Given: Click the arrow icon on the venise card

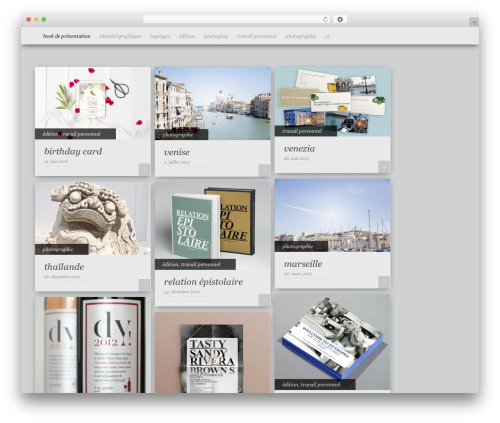Looking at the screenshot, I should point(264,170).
